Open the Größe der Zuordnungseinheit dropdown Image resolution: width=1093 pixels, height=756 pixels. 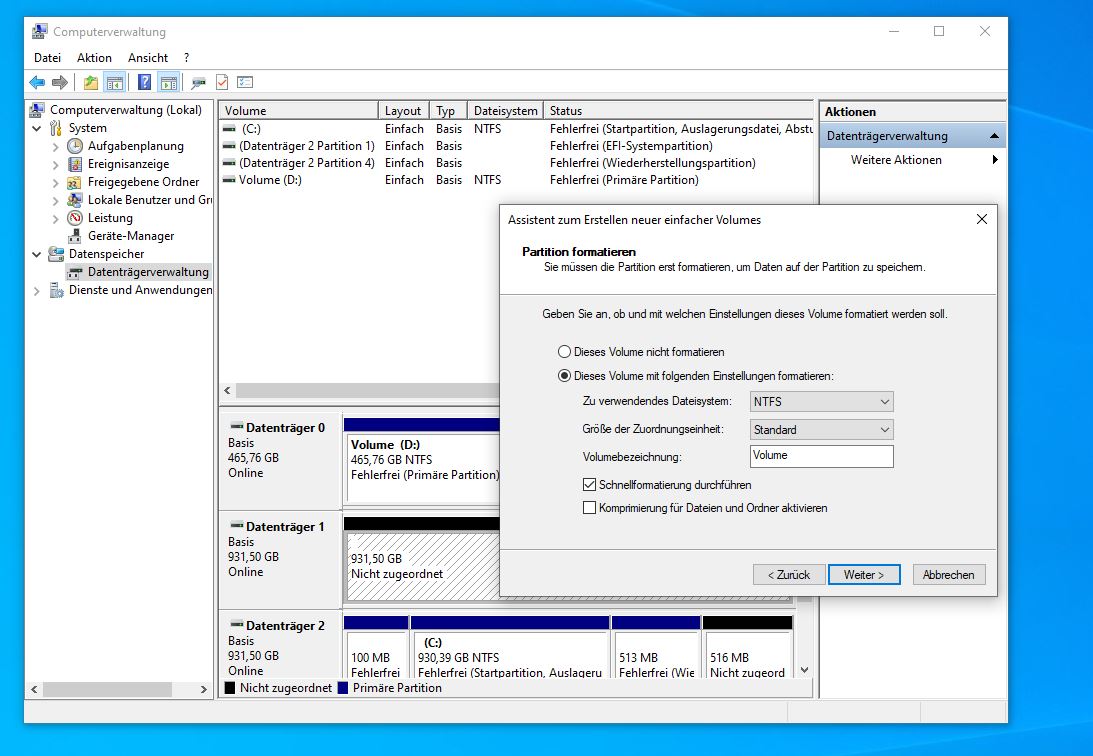point(821,429)
